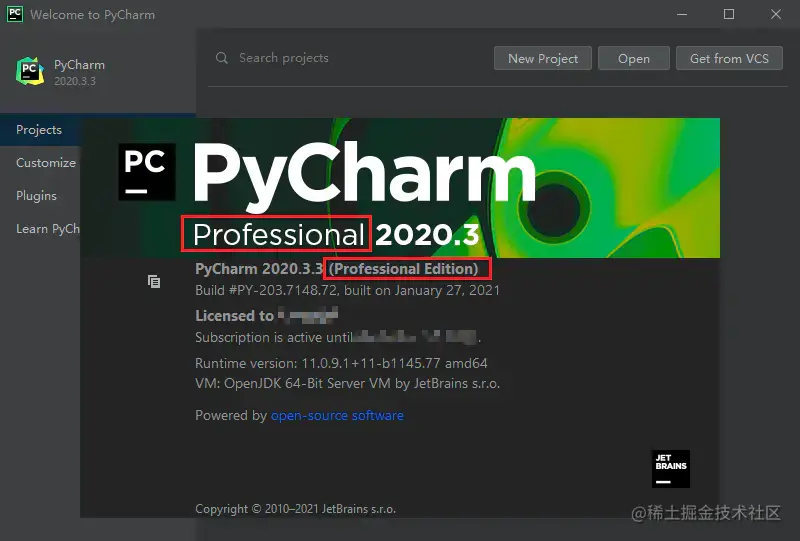Image resolution: width=800 pixels, height=541 pixels.
Task: Open the Projects tab
Action: 39,130
